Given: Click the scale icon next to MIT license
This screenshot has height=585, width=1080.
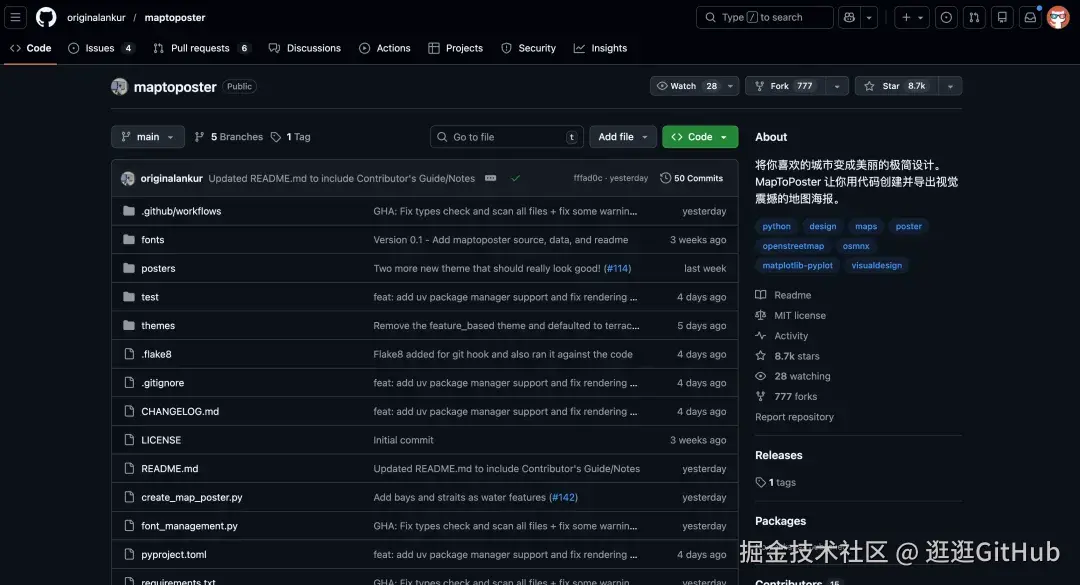Looking at the screenshot, I should (x=760, y=316).
